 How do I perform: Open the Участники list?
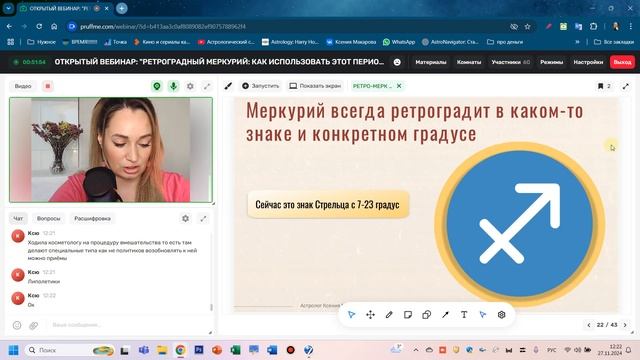510,62
